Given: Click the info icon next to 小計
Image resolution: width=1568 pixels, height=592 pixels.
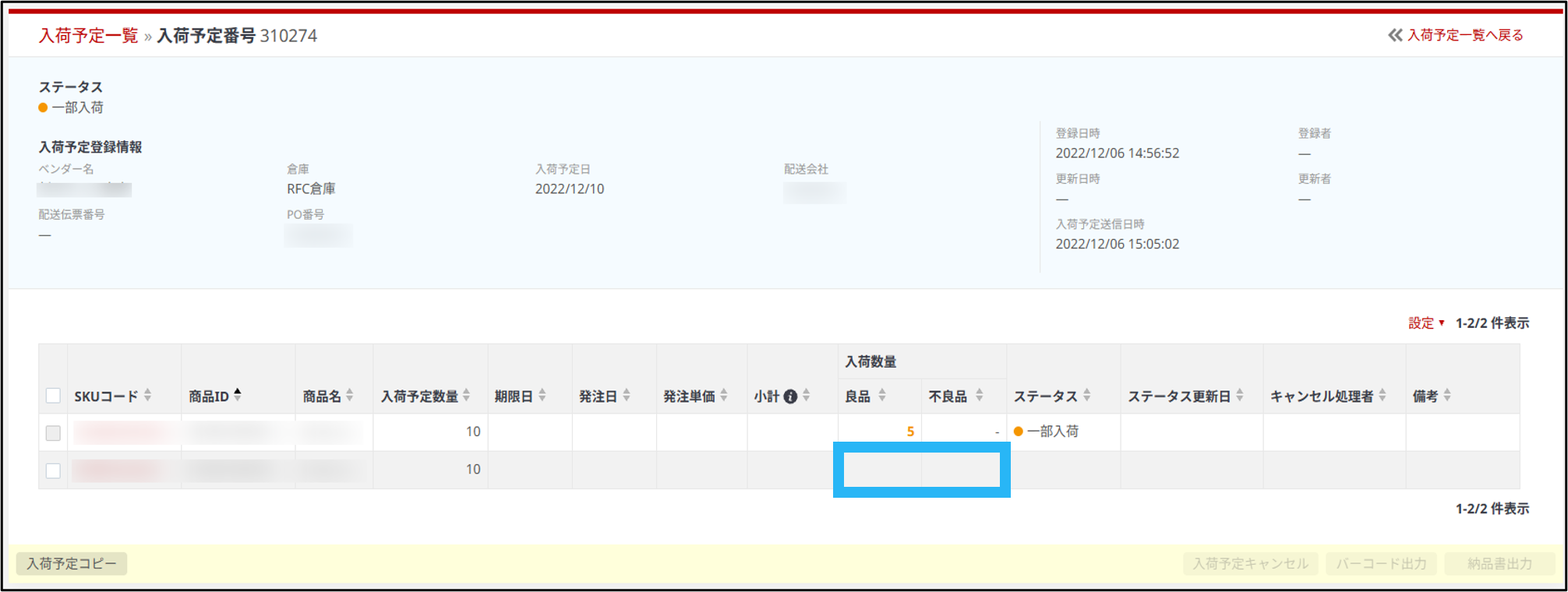Looking at the screenshot, I should 790,396.
